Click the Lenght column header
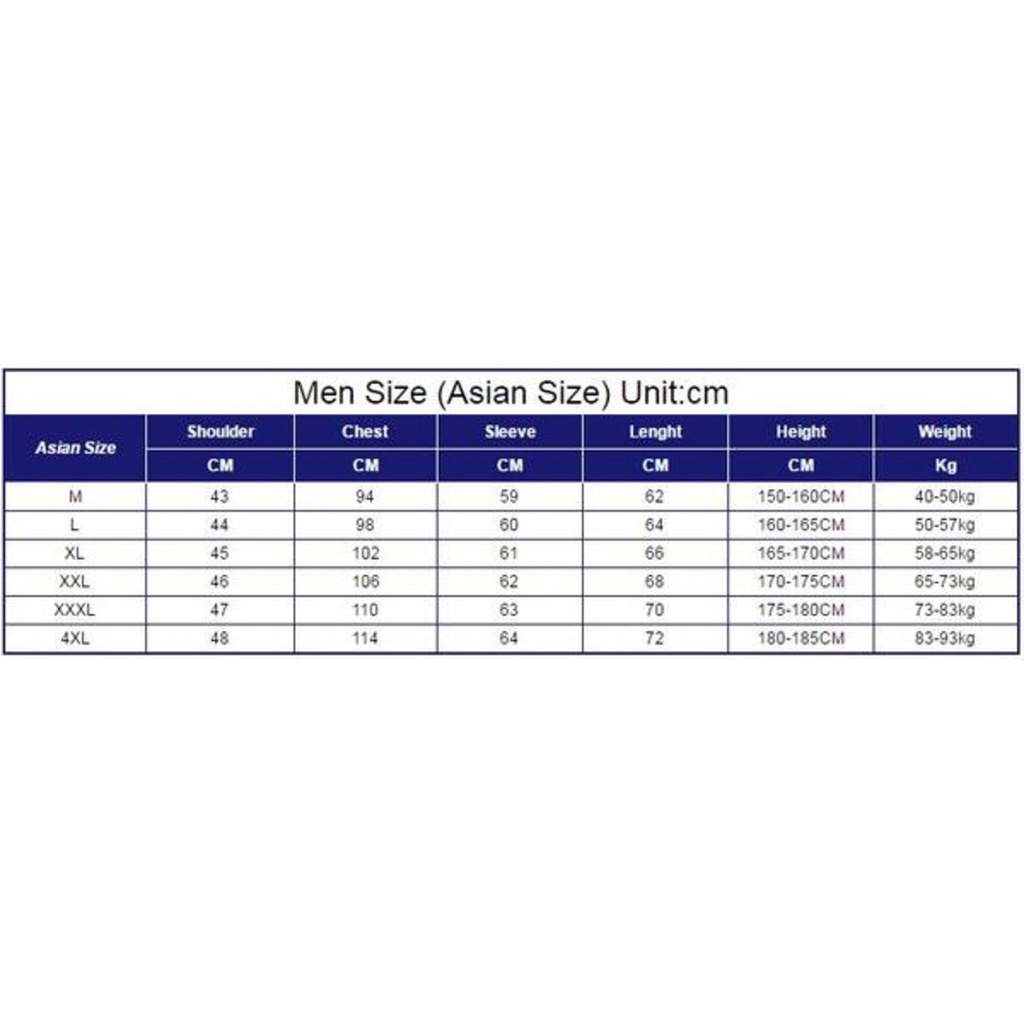Image resolution: width=1024 pixels, height=1024 pixels. [655, 432]
